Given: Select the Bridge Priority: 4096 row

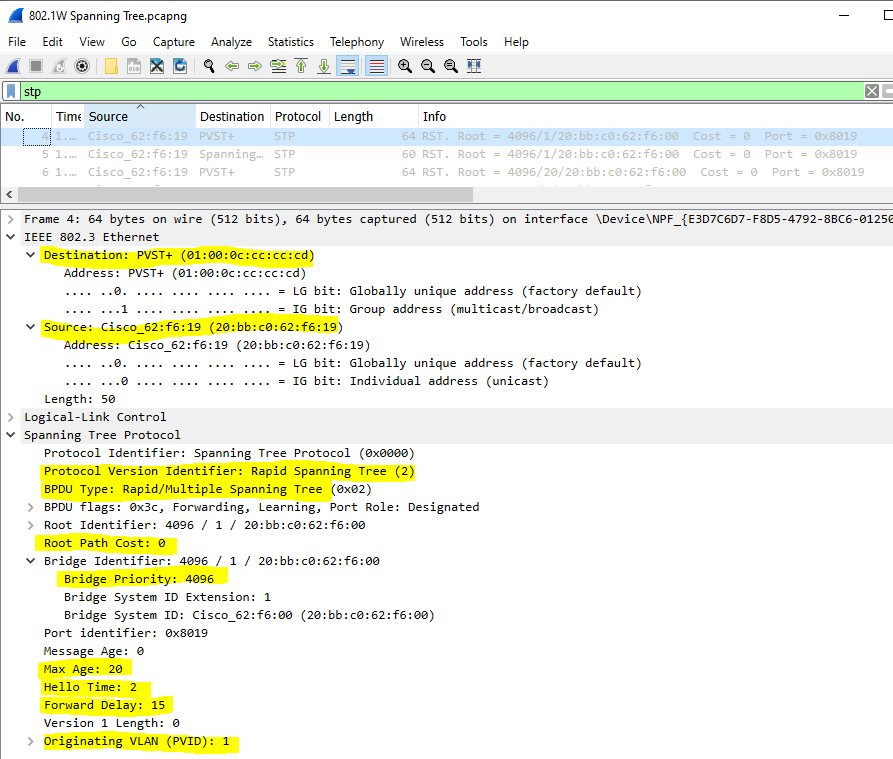Looking at the screenshot, I should [139, 579].
